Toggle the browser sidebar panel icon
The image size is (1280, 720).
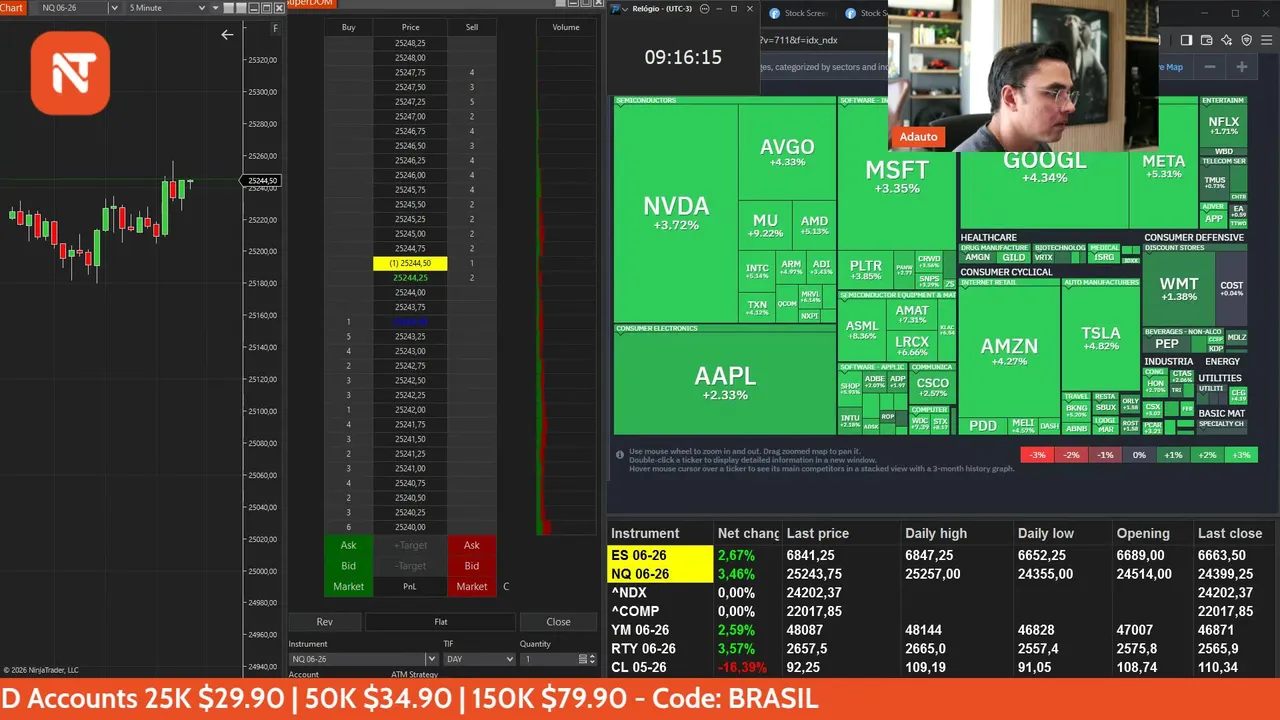1186,40
